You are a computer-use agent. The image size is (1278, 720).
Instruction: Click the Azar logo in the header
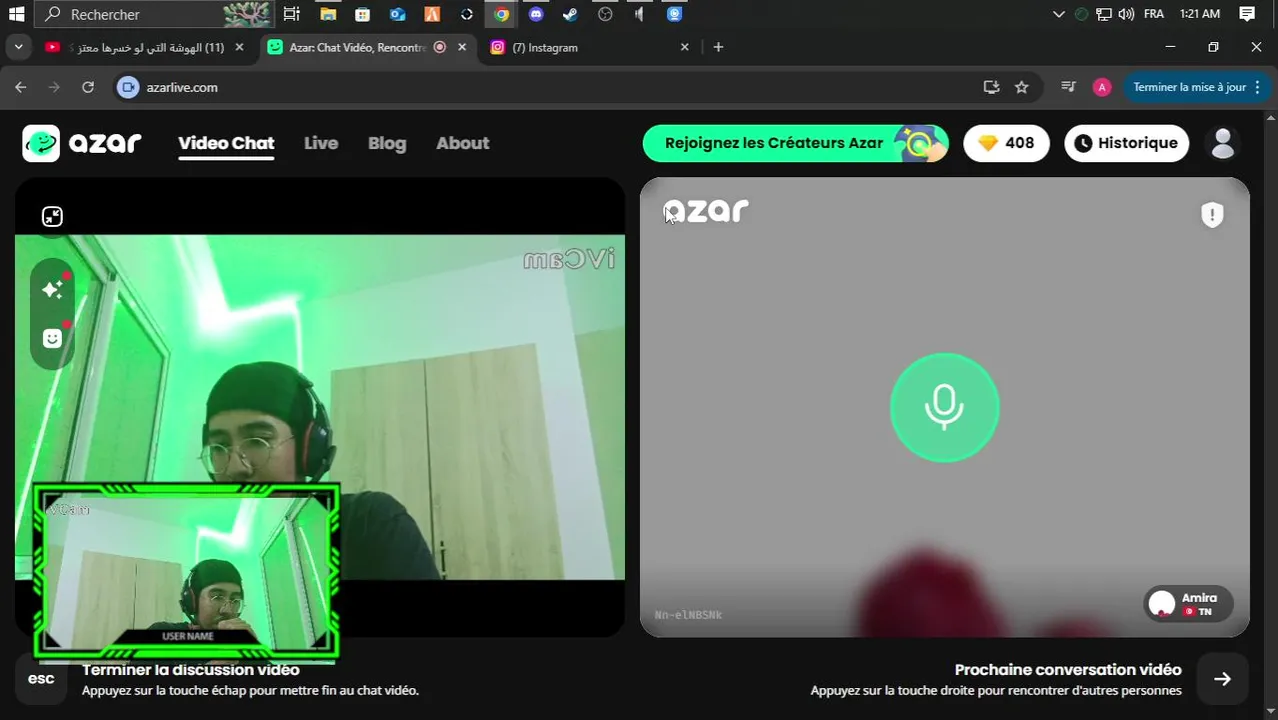pyautogui.click(x=82, y=143)
